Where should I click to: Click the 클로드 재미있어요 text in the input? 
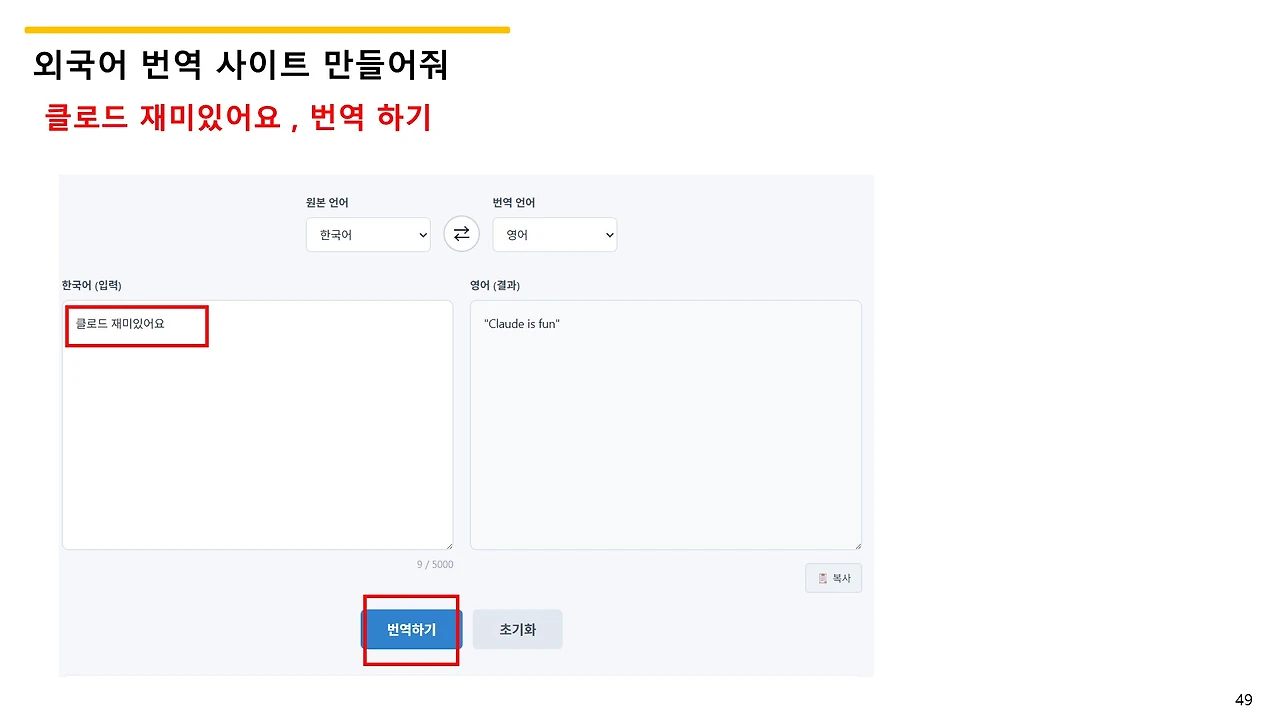click(120, 324)
